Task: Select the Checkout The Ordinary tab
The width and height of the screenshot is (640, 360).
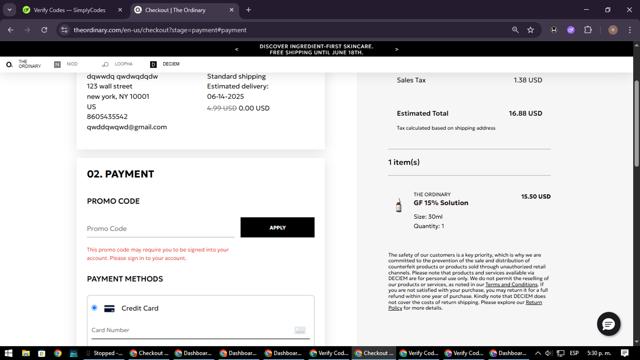Action: pyautogui.click(x=184, y=10)
